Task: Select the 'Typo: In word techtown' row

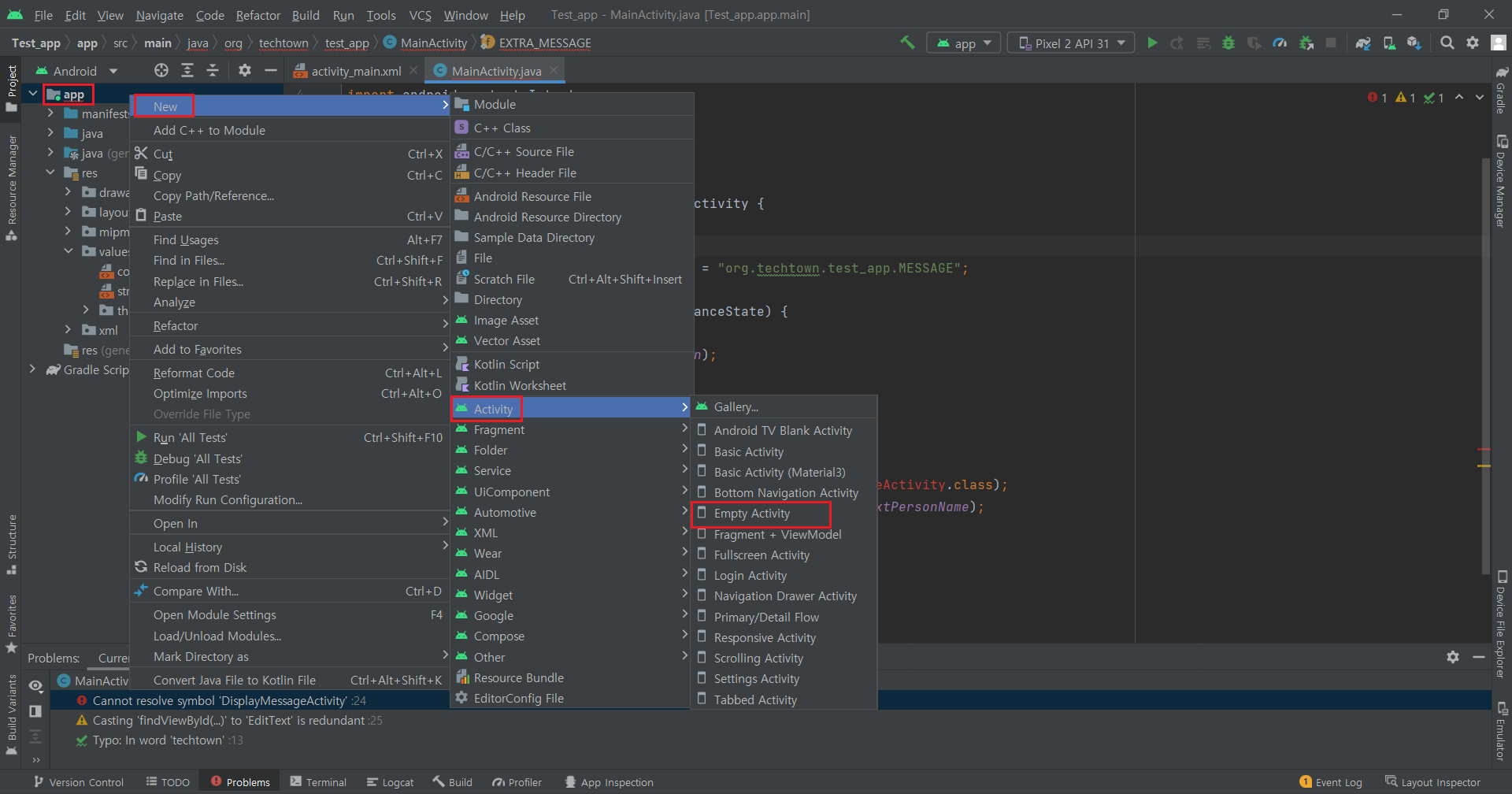Action: [x=772, y=740]
